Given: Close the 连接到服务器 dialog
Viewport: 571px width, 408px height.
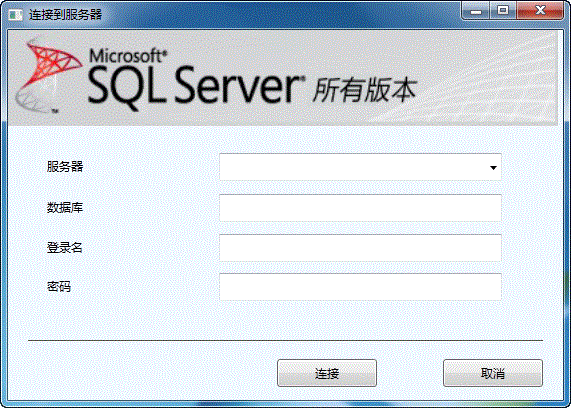Looking at the screenshot, I should tap(540, 11).
